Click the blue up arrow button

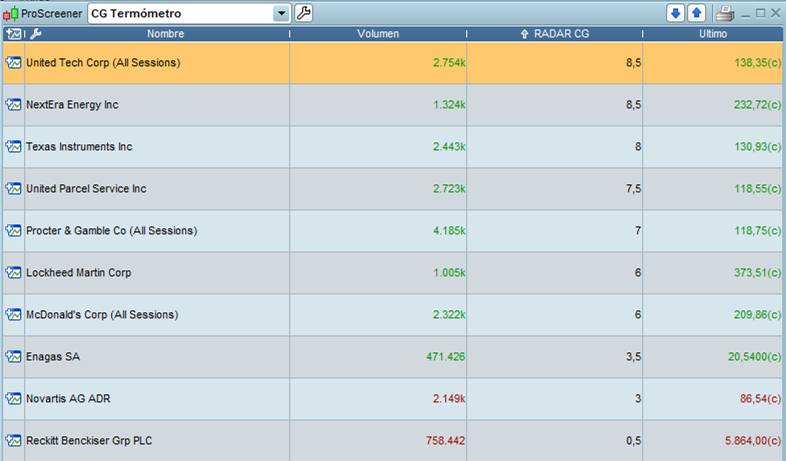click(697, 14)
